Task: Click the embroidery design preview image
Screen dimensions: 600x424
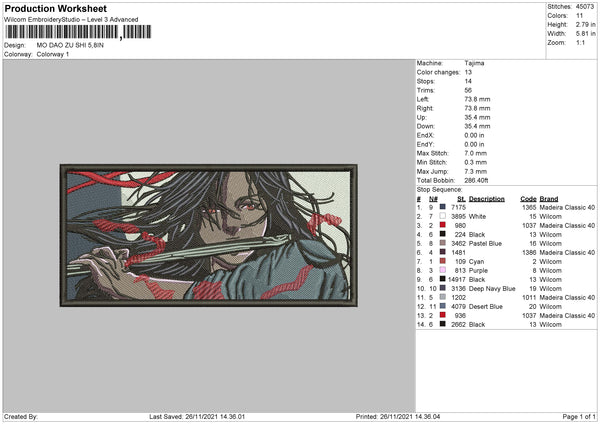Action: tap(209, 235)
